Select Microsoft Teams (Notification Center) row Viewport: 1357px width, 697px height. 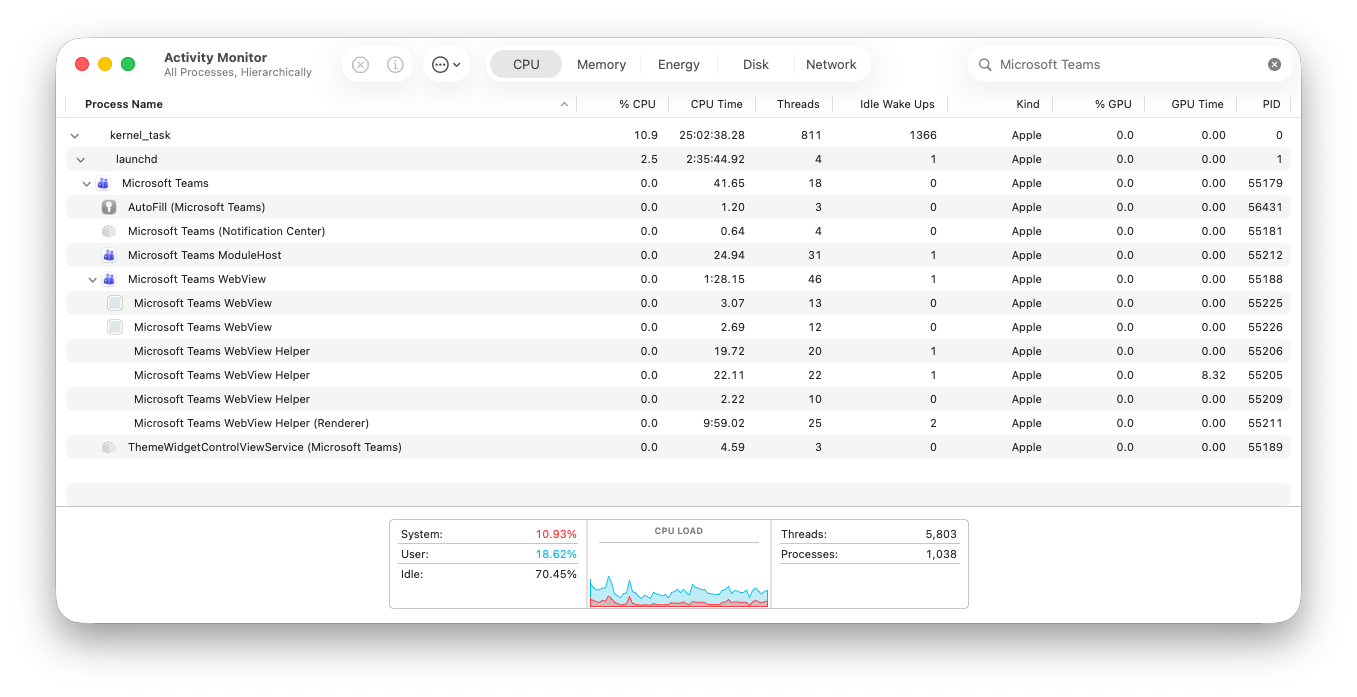678,231
